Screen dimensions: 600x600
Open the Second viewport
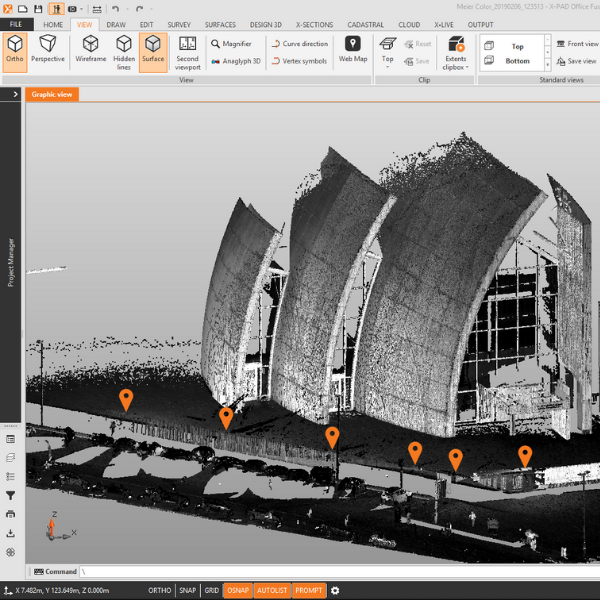pos(187,51)
